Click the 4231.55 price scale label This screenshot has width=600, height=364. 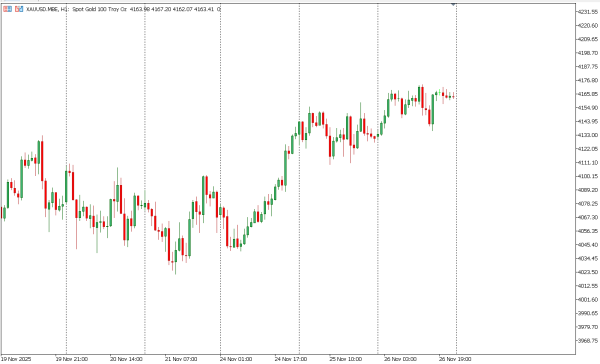[x=588, y=12]
